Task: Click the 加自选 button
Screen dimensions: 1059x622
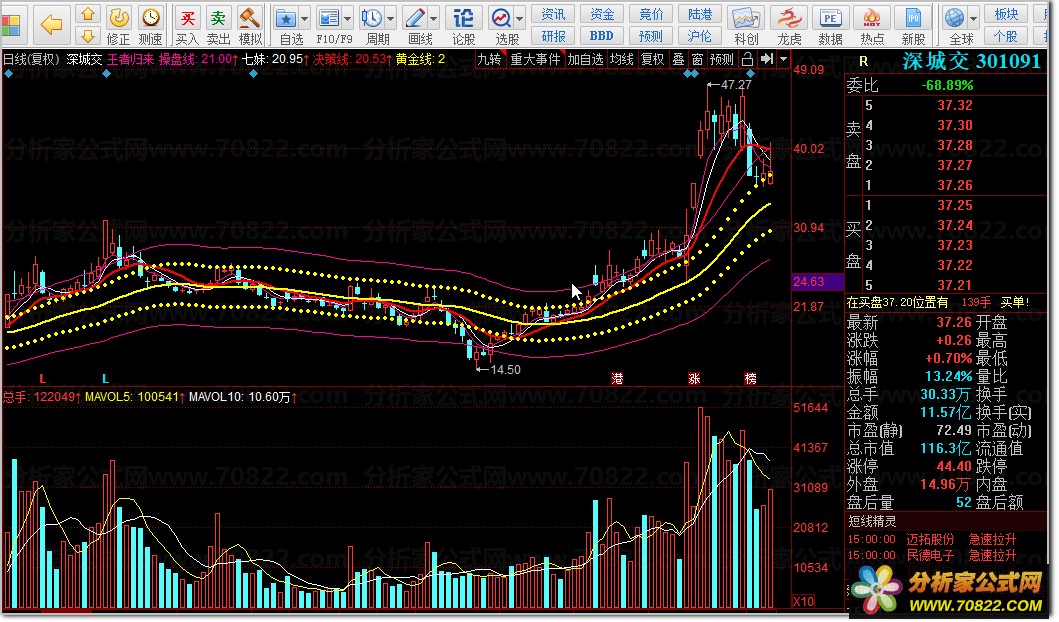Action: (585, 59)
